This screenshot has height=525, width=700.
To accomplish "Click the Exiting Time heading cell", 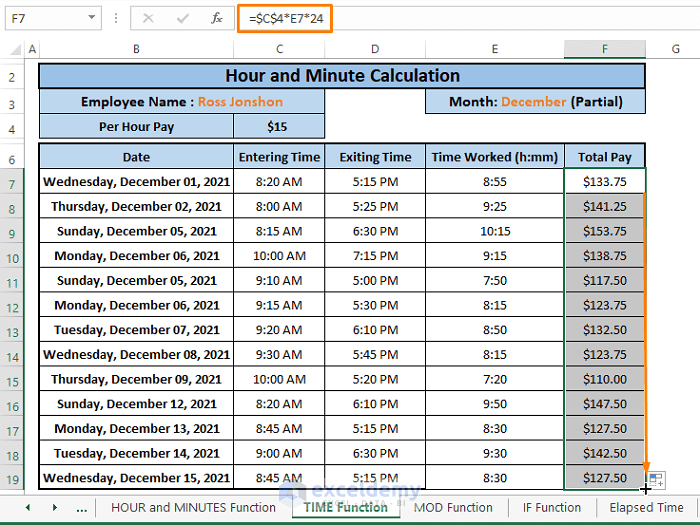I will point(375,157).
